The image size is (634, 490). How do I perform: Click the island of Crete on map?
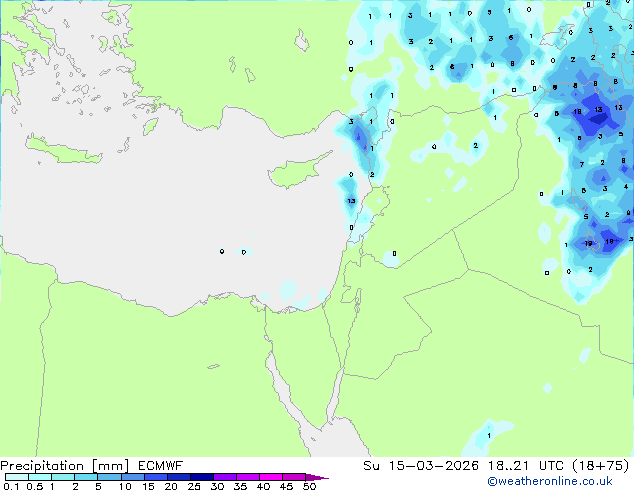point(63,150)
